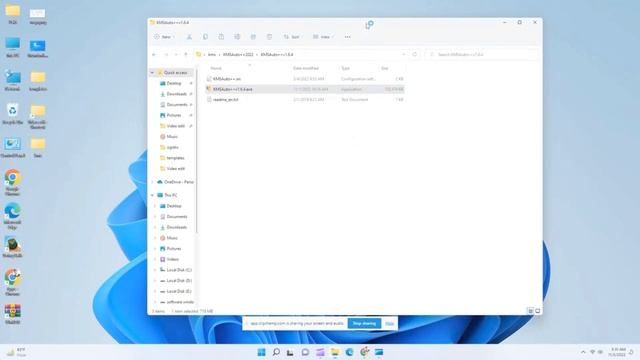640x360 pixels.
Task: Open Desktop under Quick access
Action: [173, 83]
